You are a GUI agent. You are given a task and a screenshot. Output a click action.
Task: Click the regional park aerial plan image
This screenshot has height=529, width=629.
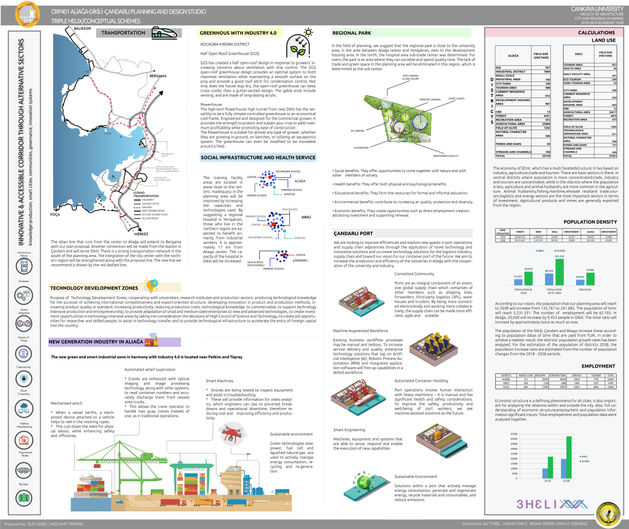(x=397, y=118)
